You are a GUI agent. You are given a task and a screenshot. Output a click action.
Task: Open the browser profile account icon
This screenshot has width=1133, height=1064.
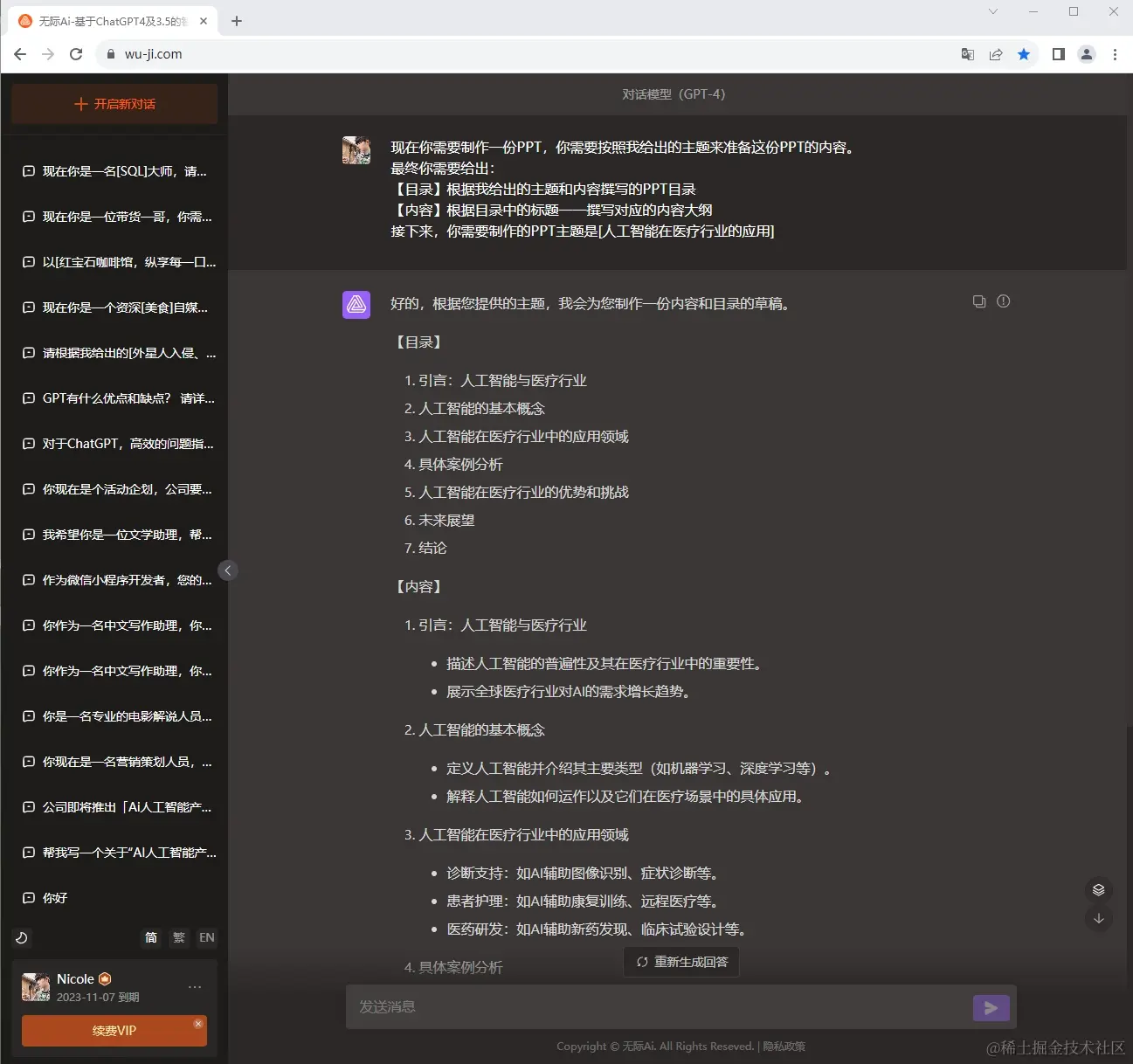tap(1087, 54)
